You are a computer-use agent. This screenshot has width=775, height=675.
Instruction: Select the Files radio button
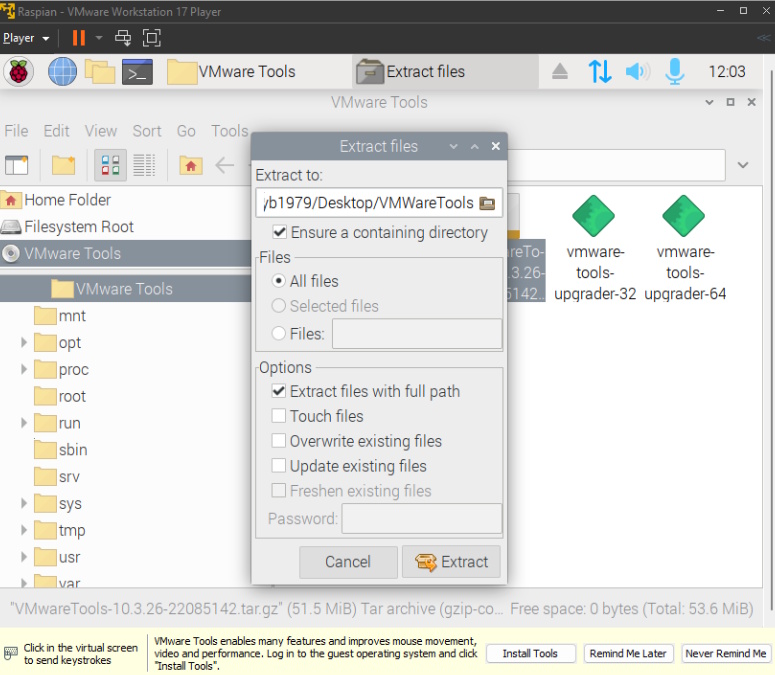[x=278, y=334]
